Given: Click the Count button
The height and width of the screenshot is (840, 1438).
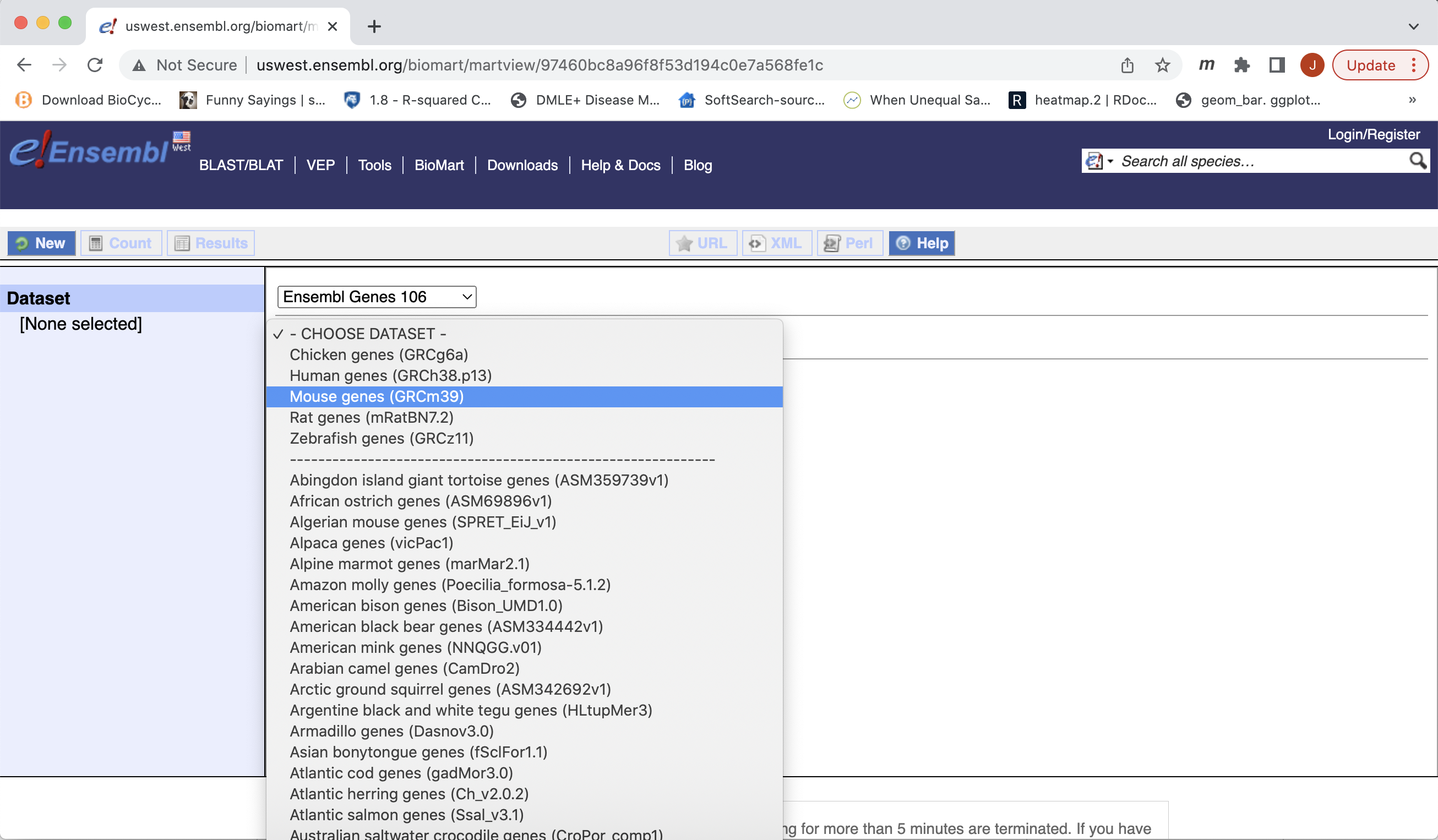Looking at the screenshot, I should pyautogui.click(x=121, y=243).
